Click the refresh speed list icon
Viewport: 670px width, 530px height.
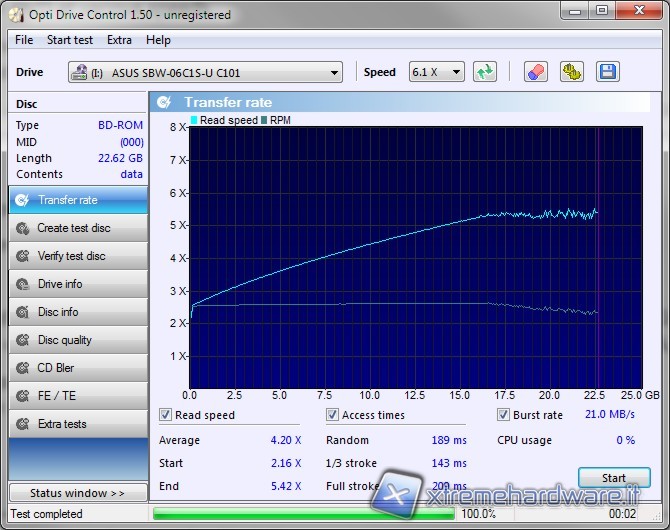coord(485,72)
